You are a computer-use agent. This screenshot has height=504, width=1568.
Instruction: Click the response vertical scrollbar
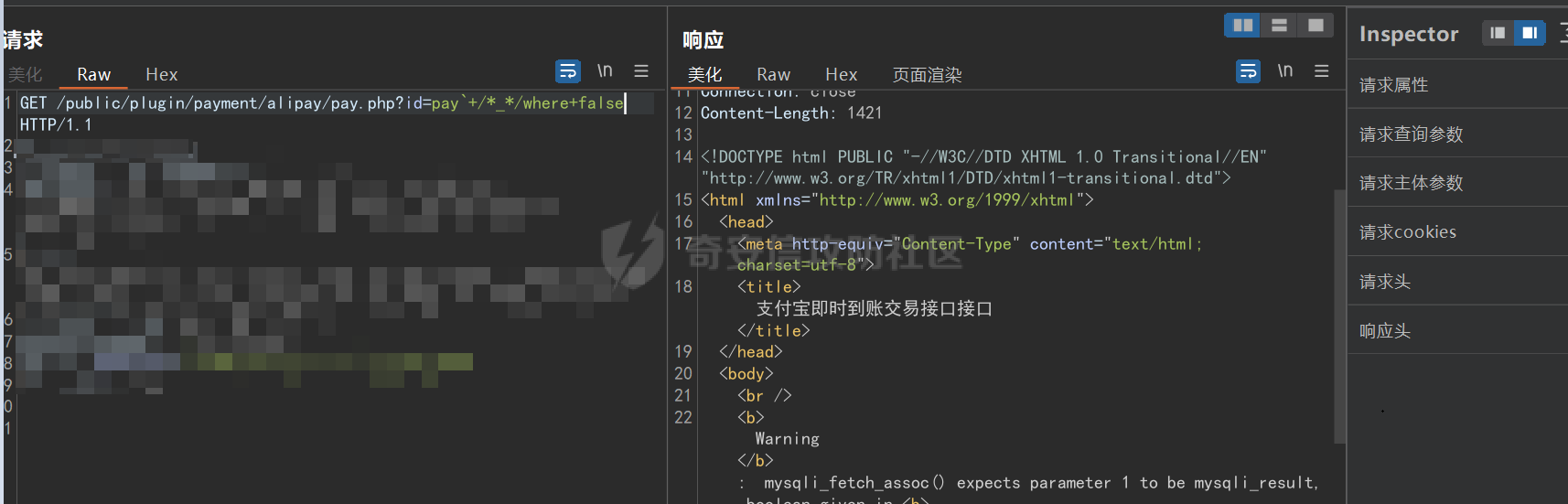click(1339, 316)
